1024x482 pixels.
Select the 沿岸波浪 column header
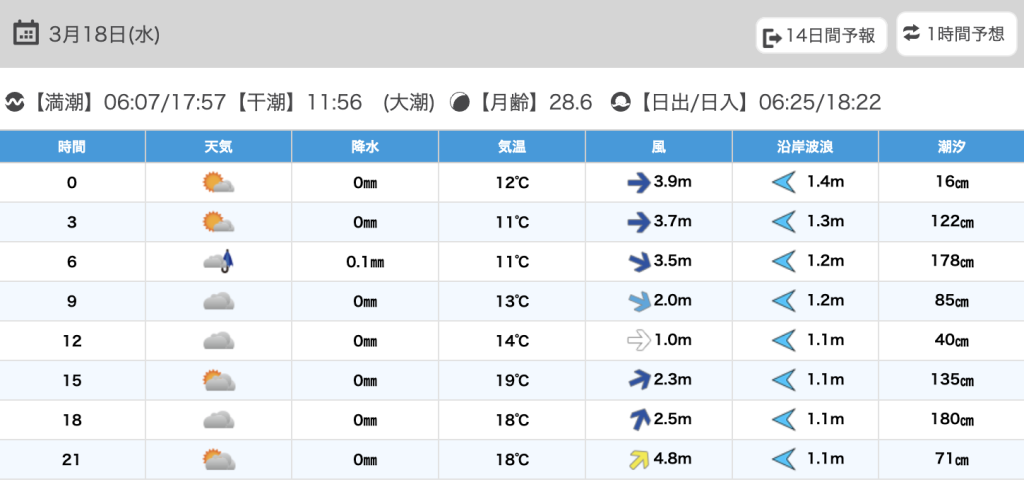click(805, 147)
